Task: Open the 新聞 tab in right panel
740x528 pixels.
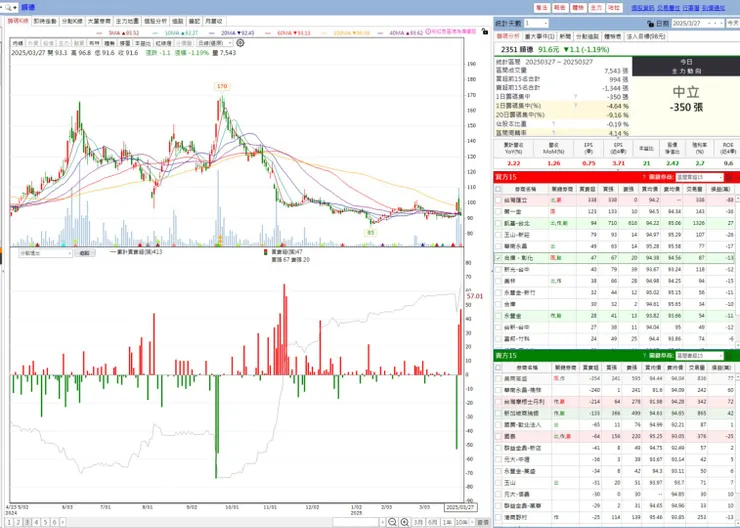Action: tap(565, 36)
